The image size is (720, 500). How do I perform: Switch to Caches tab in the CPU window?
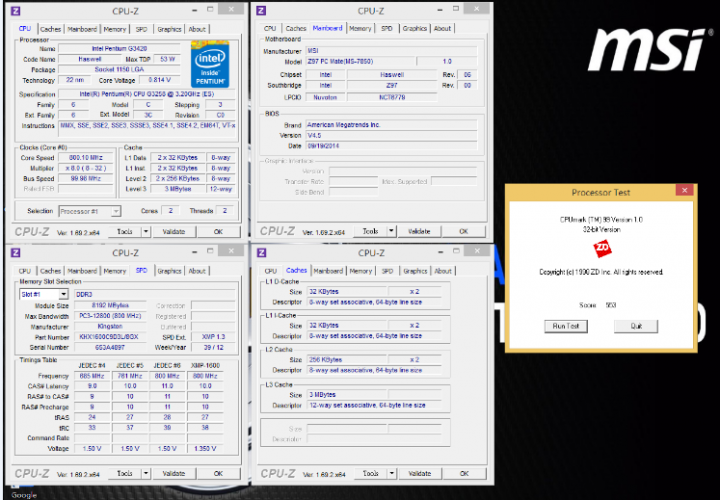coord(51,29)
